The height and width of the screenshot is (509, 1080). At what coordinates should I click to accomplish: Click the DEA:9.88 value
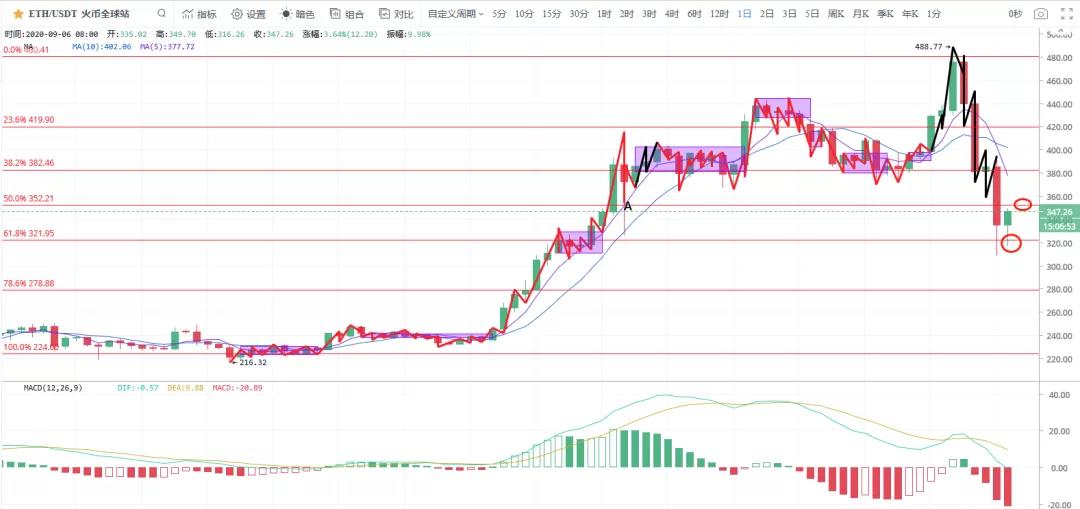185,388
